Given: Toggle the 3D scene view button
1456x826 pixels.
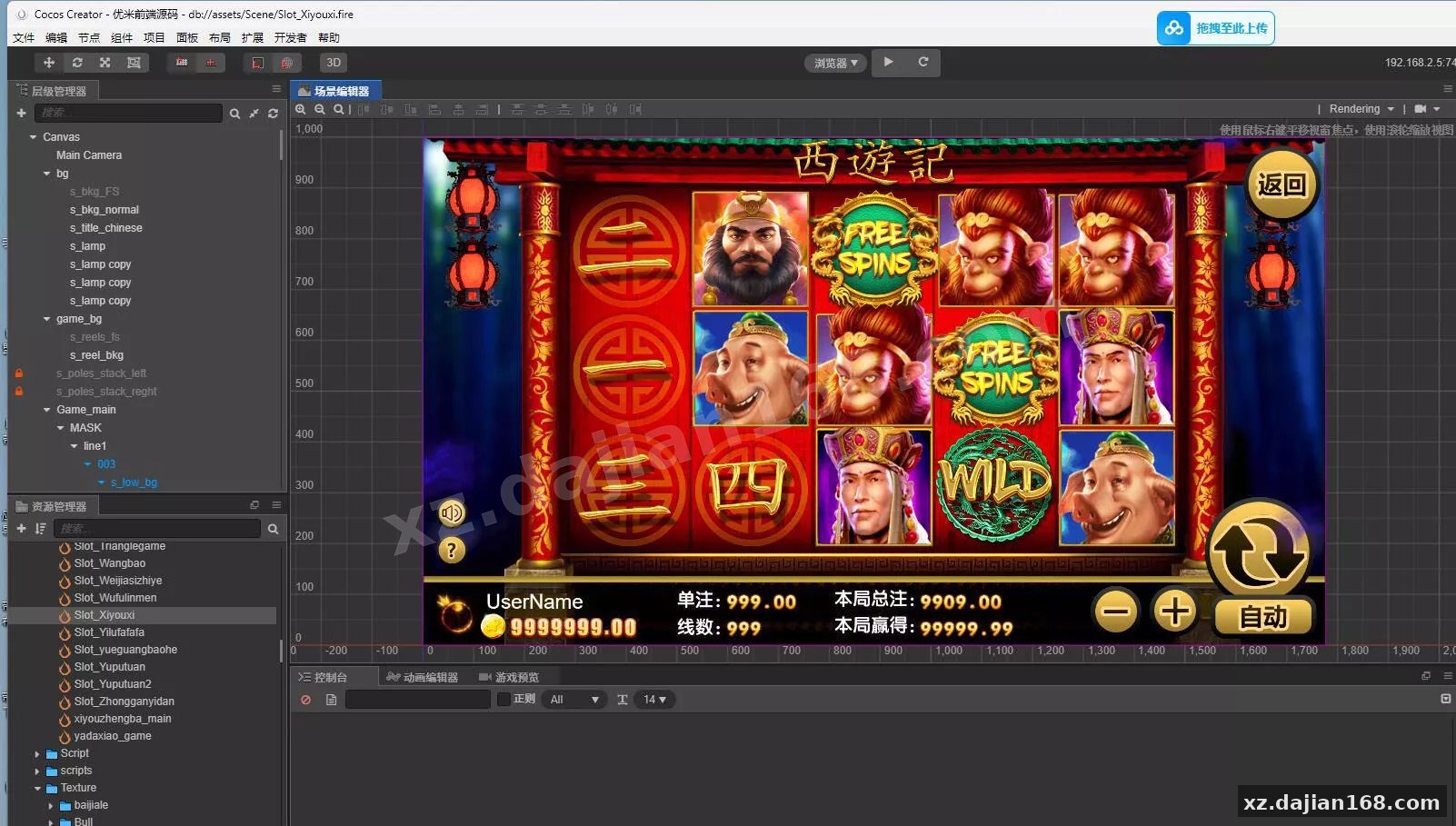Looking at the screenshot, I should click(x=334, y=63).
